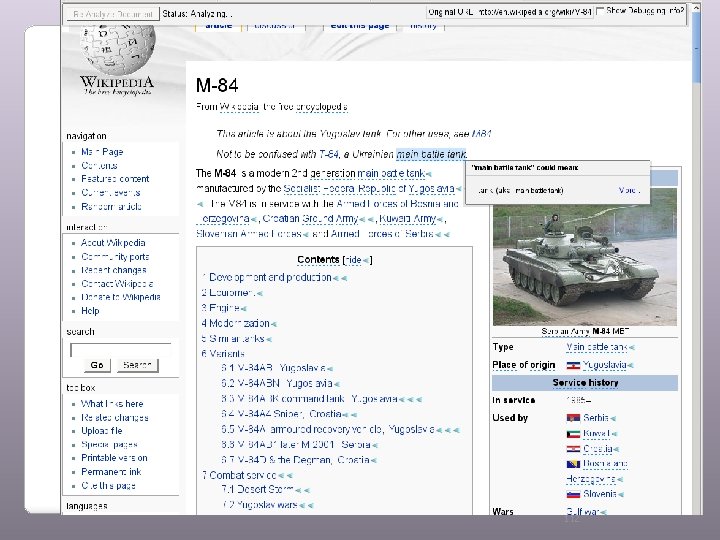Click the Re-Analyze Document button
Image resolution: width=720 pixels, height=540 pixels.
click(x=112, y=14)
